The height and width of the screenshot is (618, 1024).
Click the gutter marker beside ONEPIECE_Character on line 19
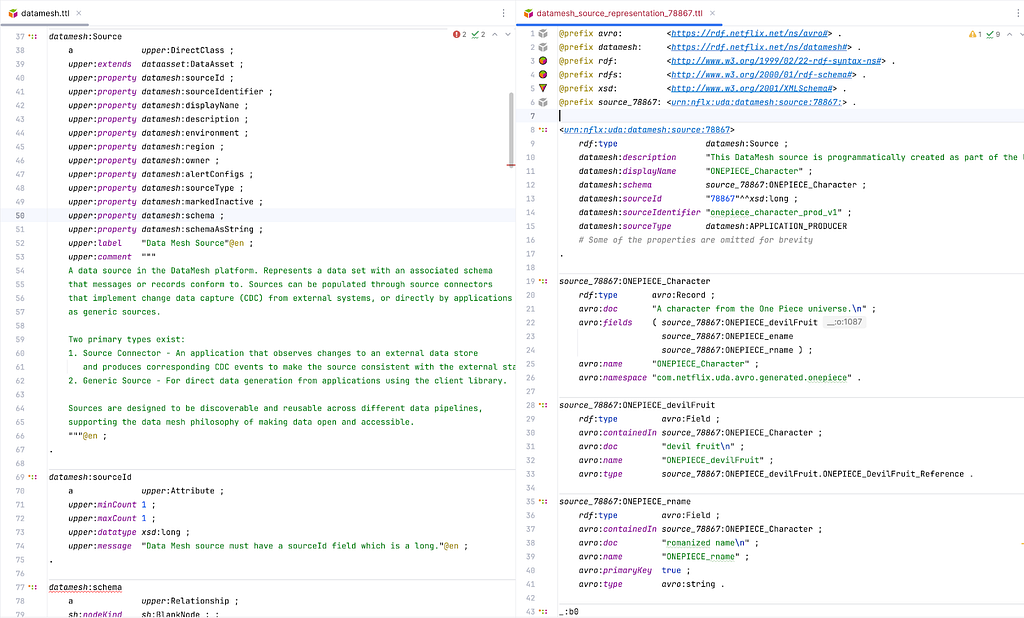(543, 281)
